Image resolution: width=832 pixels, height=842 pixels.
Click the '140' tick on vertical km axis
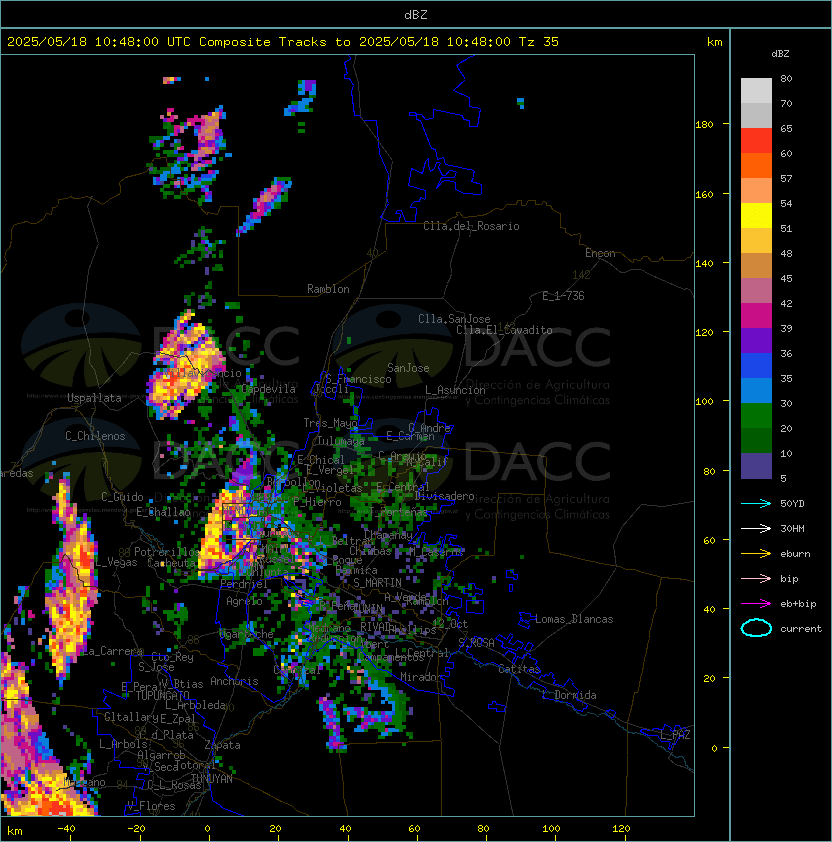tap(704, 264)
